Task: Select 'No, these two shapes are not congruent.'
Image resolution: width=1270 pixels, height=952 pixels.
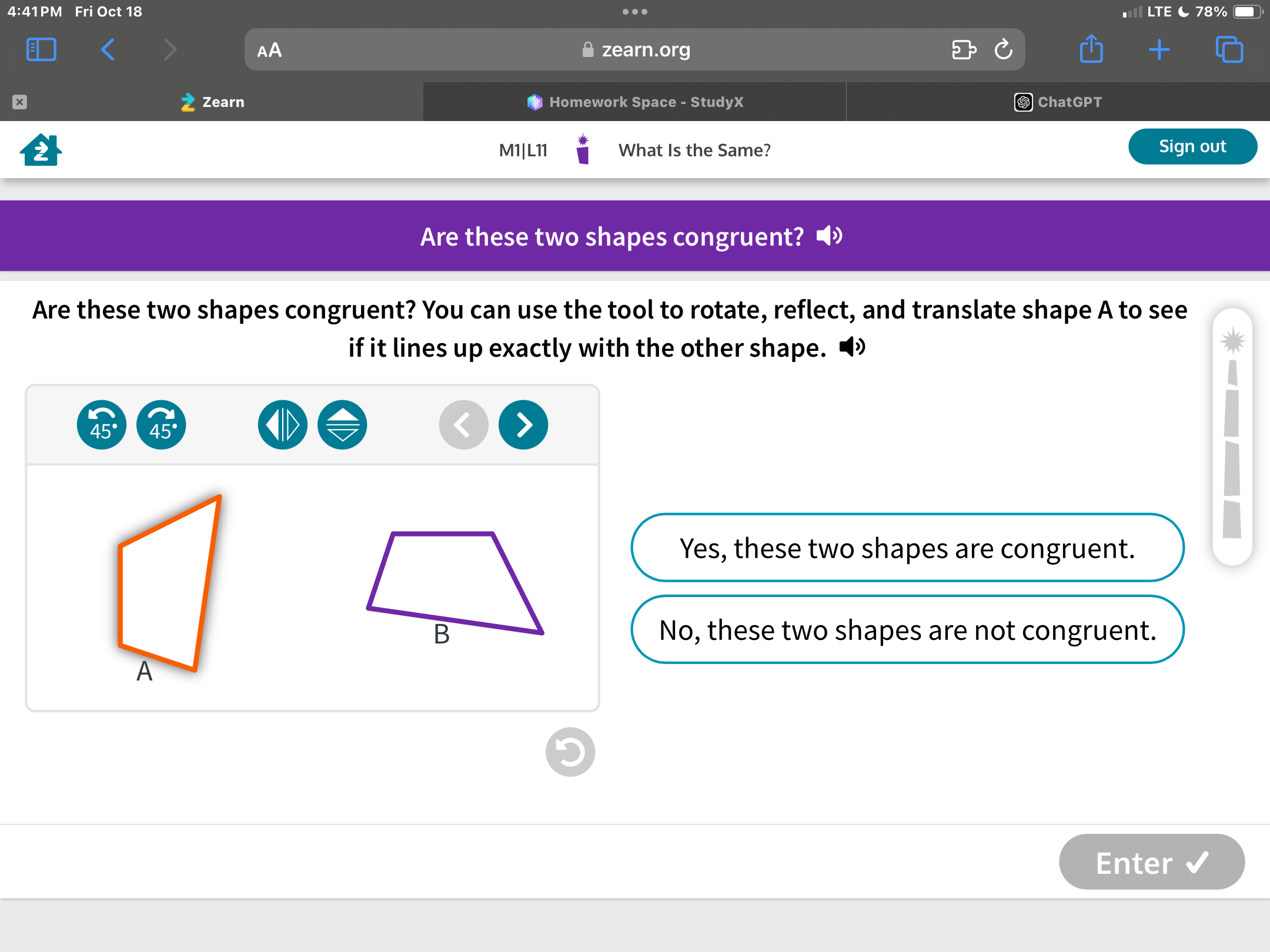Action: 907,629
